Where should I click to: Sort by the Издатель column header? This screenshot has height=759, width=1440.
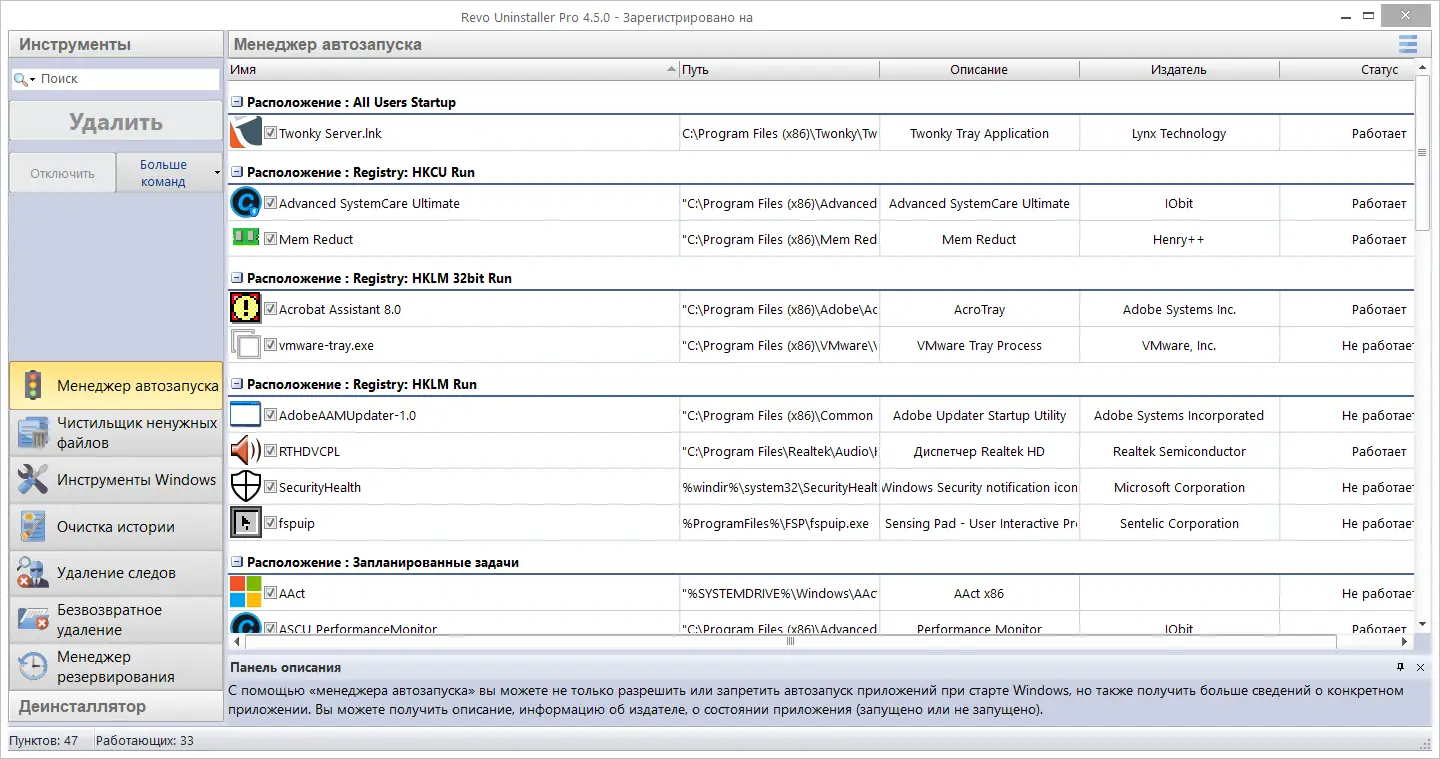pyautogui.click(x=1179, y=70)
